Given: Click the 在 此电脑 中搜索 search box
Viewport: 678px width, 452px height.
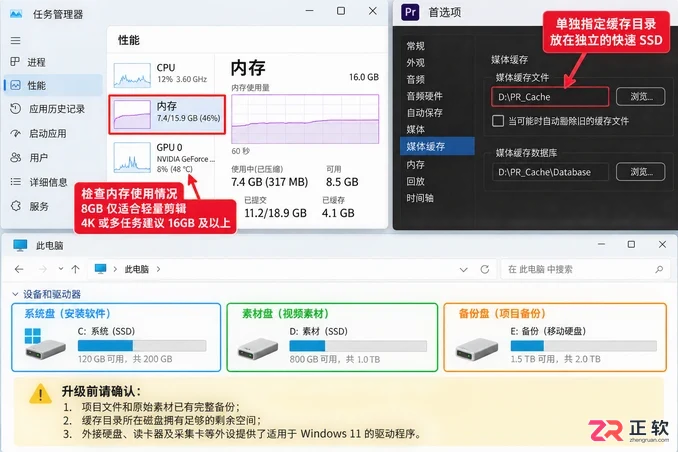Looking at the screenshot, I should click(x=585, y=269).
